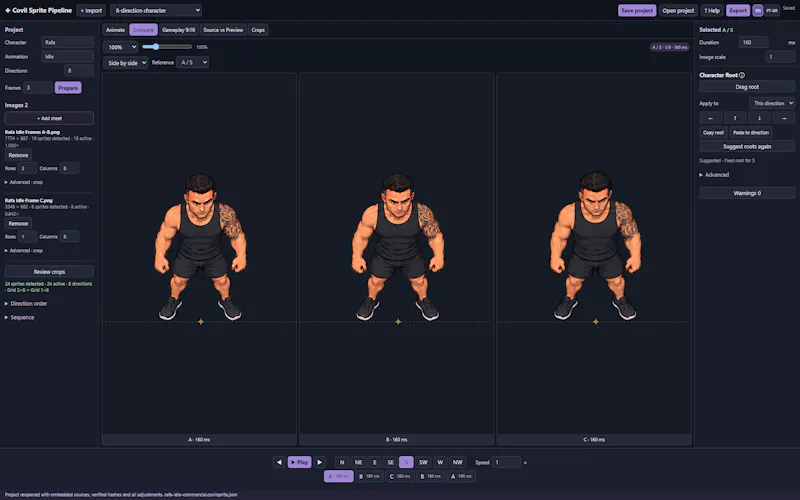Expand the Sequence section

pos(19,317)
